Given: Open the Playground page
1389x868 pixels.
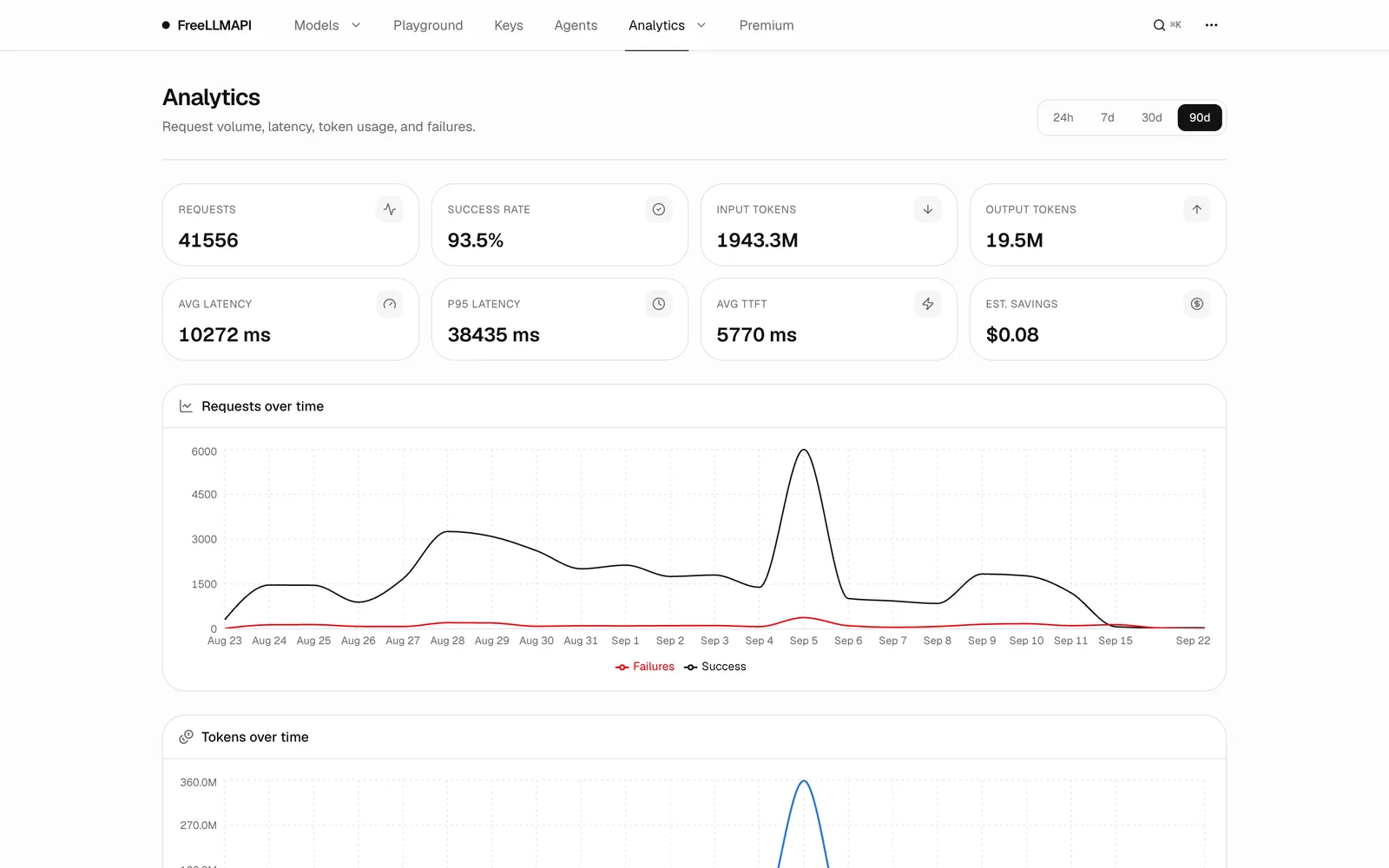Looking at the screenshot, I should pos(428,25).
